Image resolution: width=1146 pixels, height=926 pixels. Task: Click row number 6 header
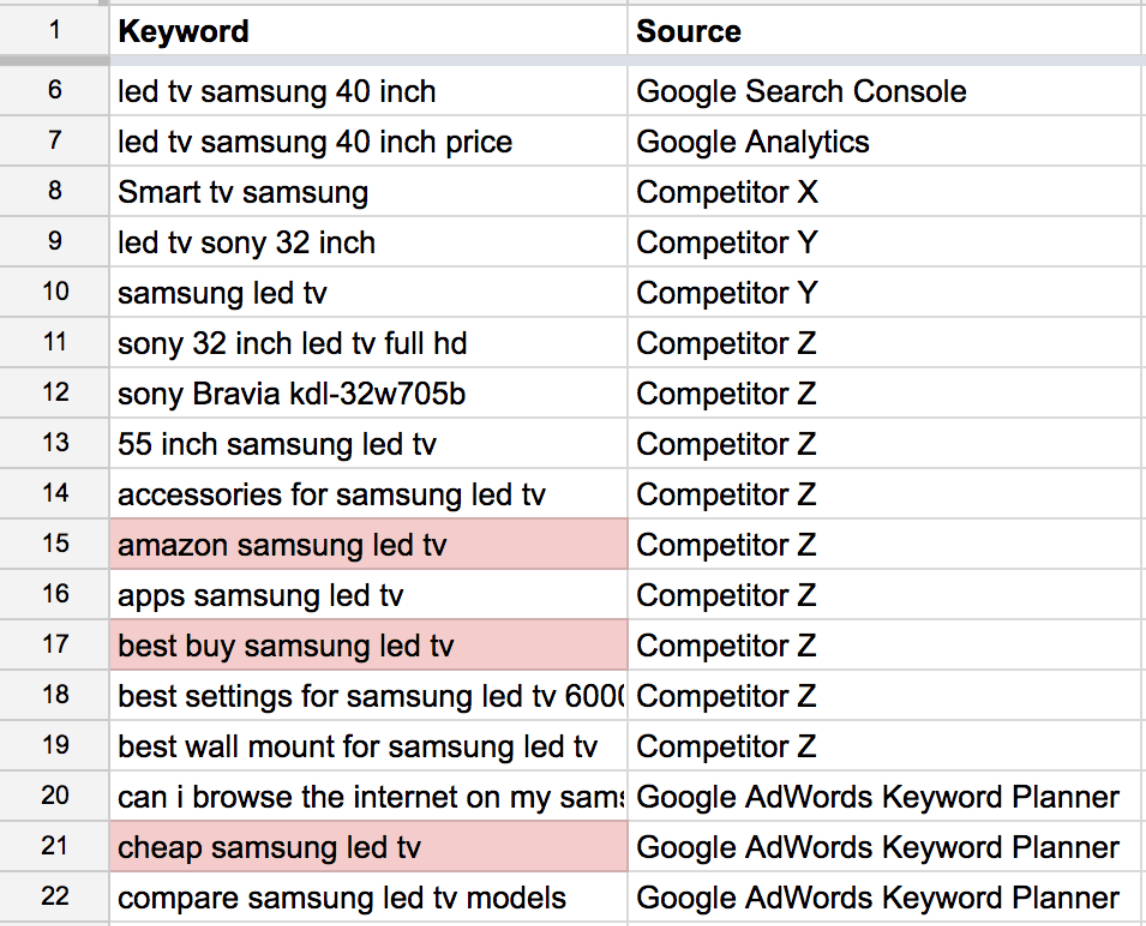tap(54, 91)
